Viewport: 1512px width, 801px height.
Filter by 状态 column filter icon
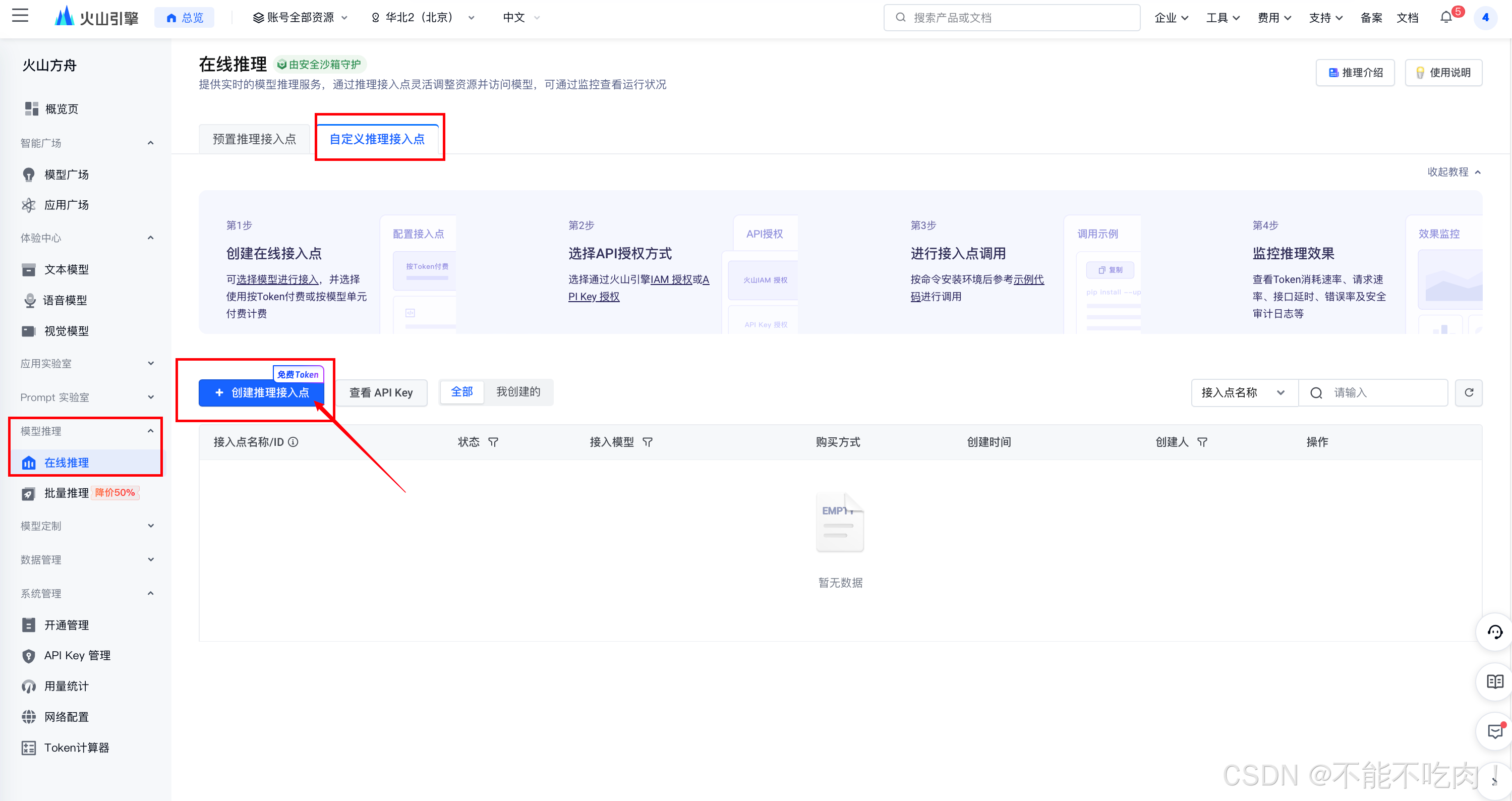(493, 442)
